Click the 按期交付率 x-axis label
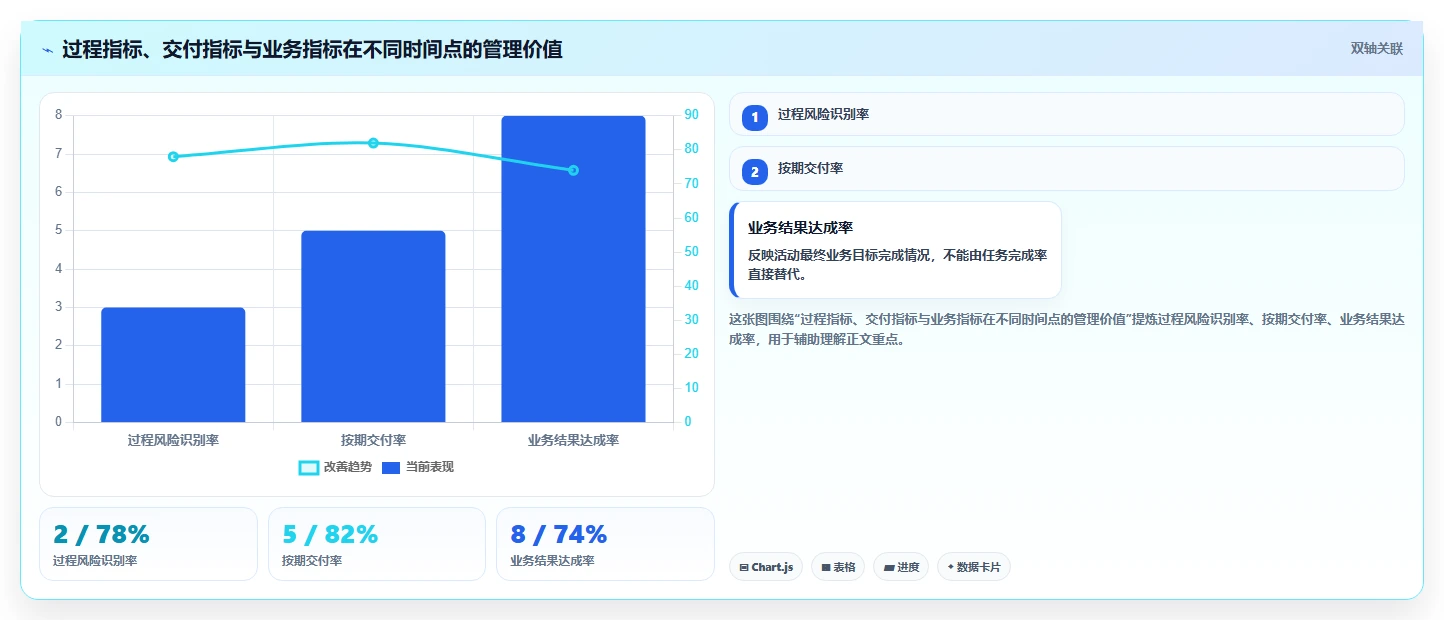 pos(373,440)
